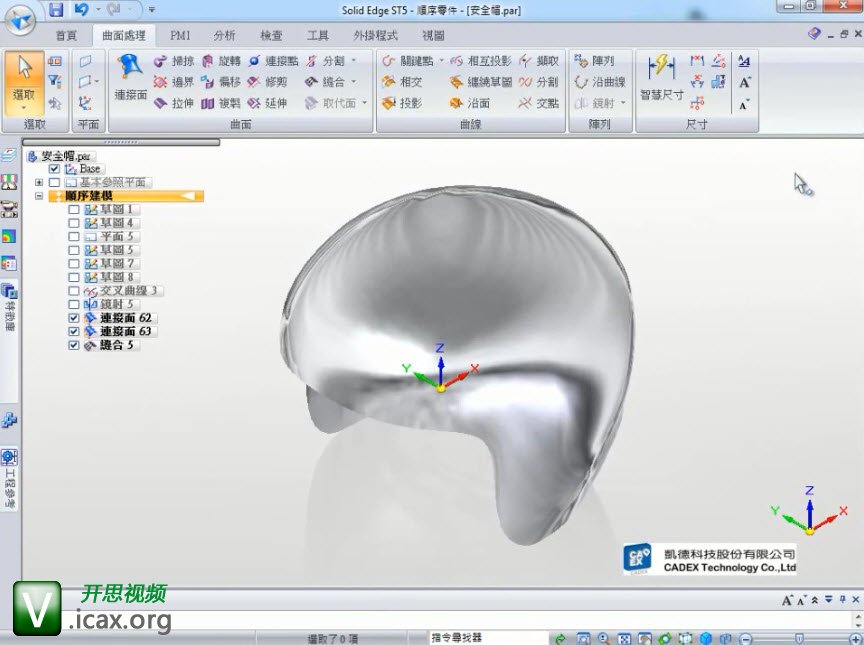
Task: Click the Save icon in title bar
Action: coord(55,10)
